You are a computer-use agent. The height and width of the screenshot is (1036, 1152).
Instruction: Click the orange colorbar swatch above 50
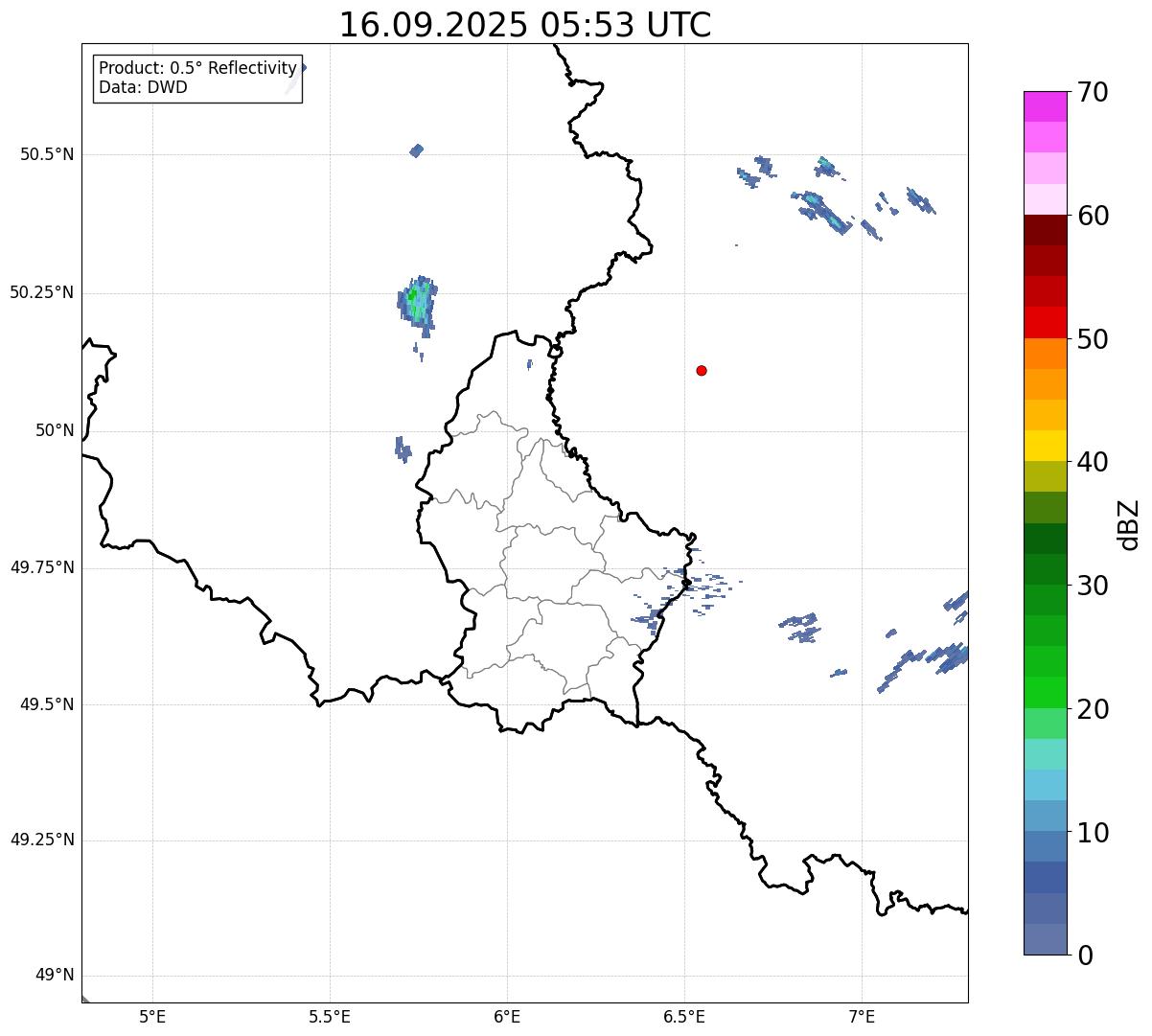point(1046,354)
